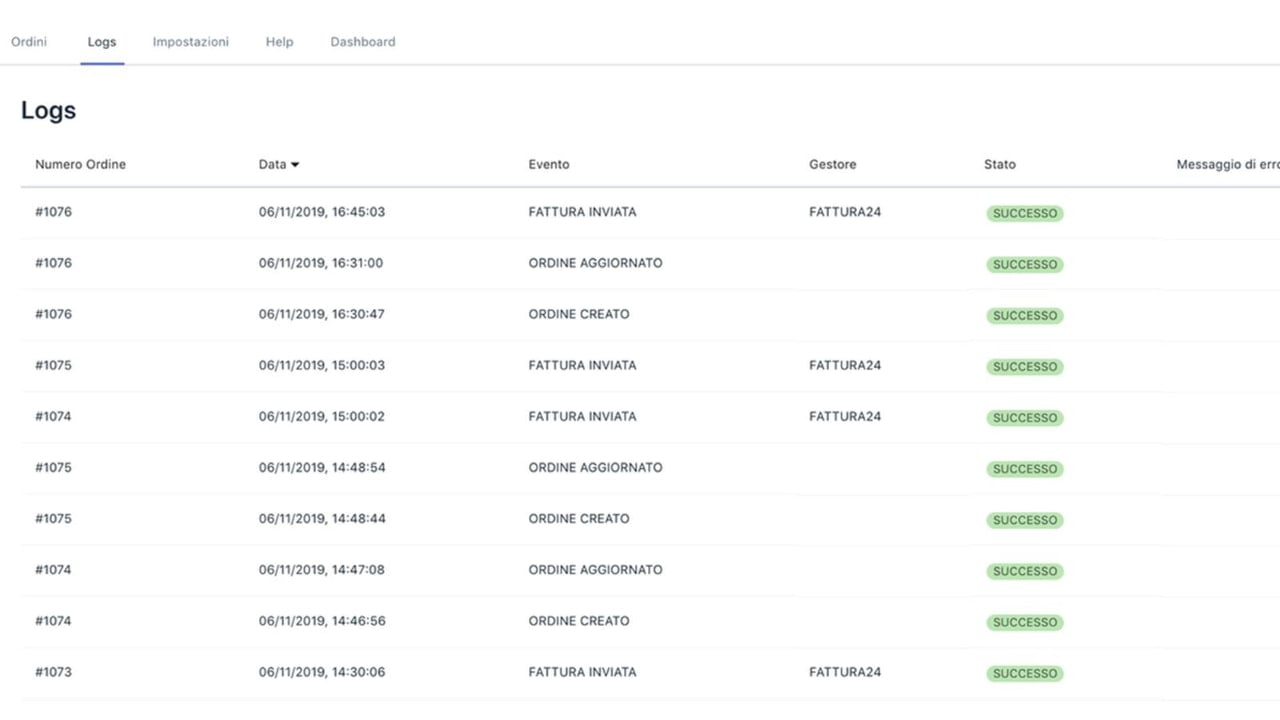Click FATTURA INVIATA event at 15:00:02
This screenshot has width=1280, height=720.
pos(583,416)
